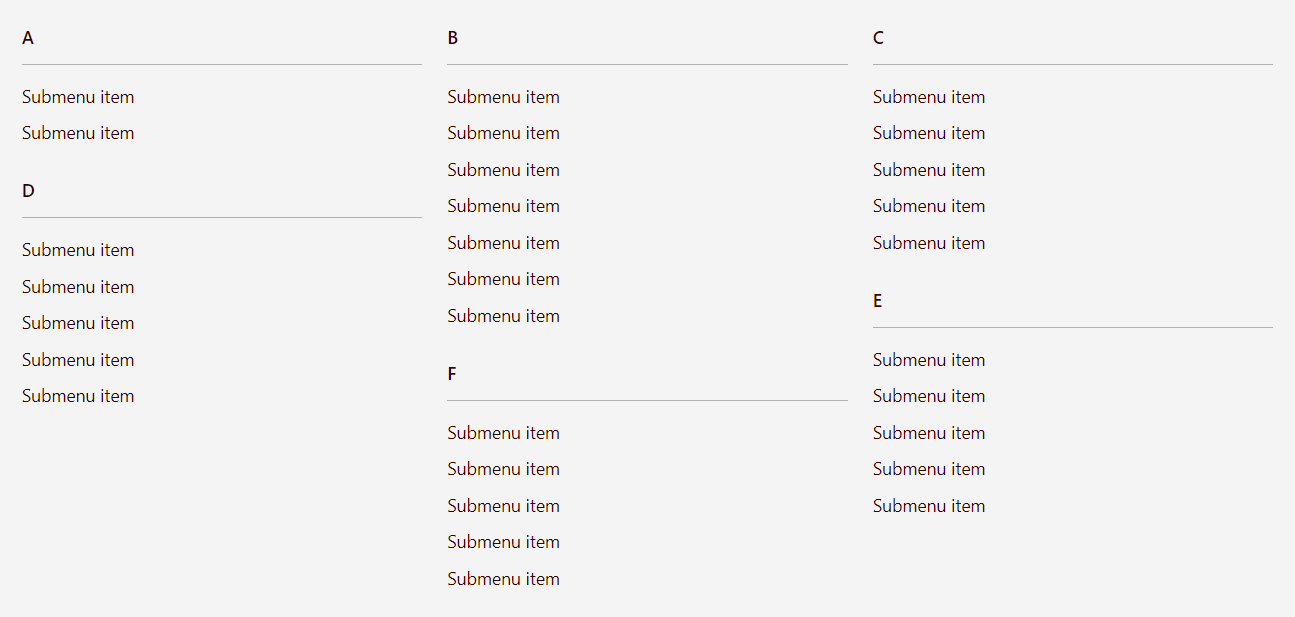Select the third Submenu item under D

click(78, 323)
